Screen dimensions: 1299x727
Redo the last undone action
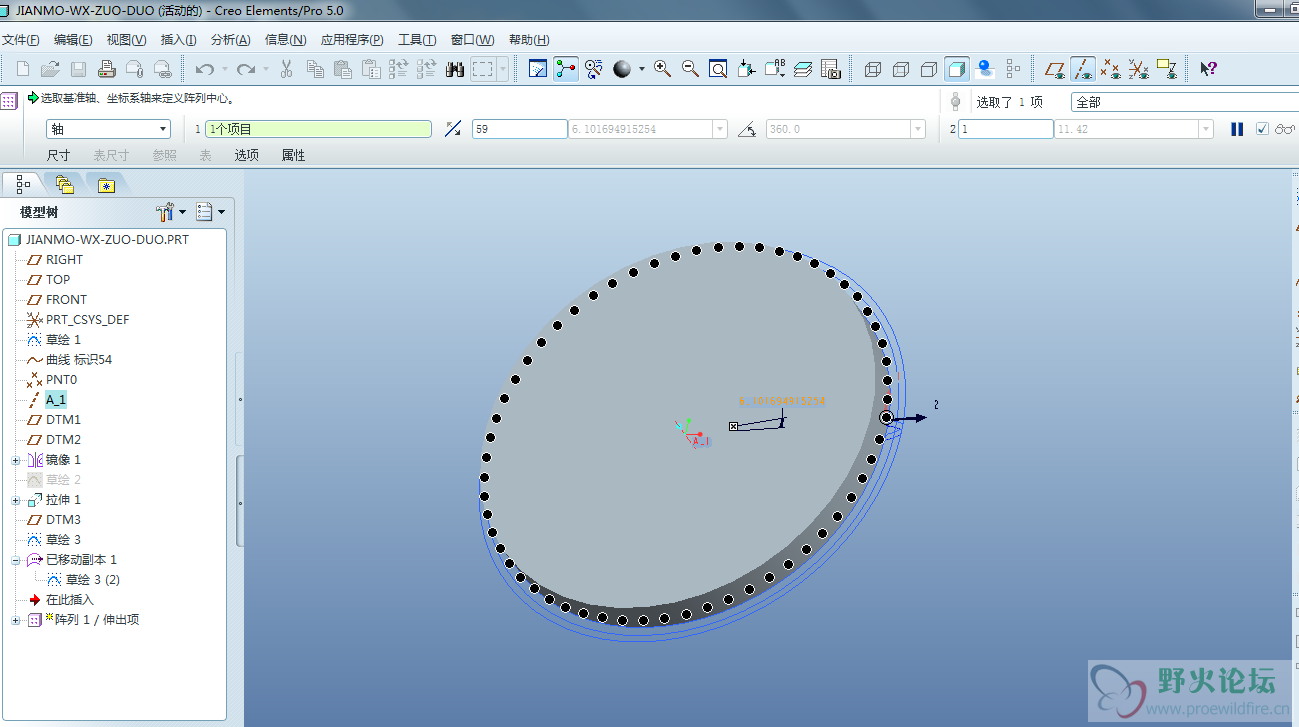(x=245, y=69)
